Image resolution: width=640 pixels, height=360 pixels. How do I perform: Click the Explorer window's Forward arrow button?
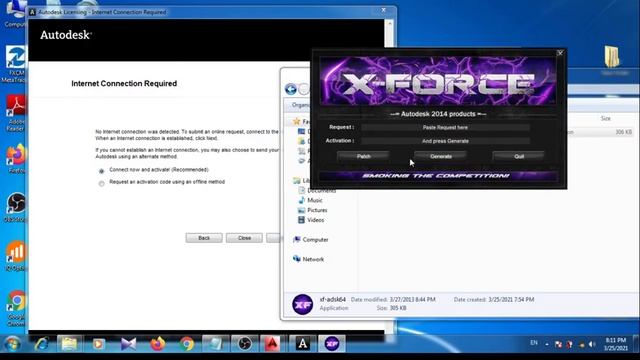pos(304,89)
